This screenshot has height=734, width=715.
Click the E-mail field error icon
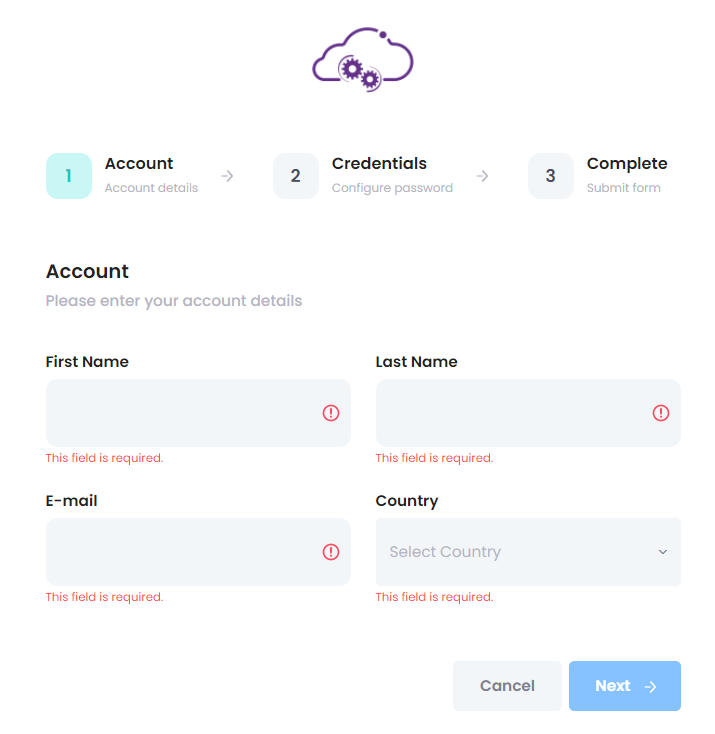pyautogui.click(x=331, y=552)
